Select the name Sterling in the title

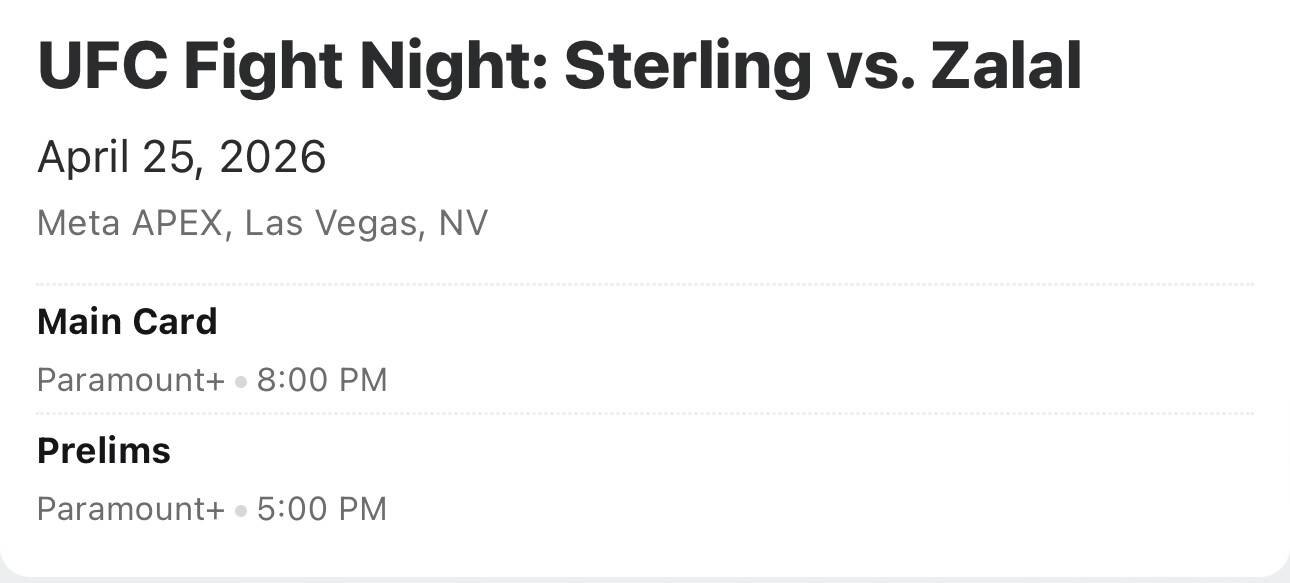(687, 66)
